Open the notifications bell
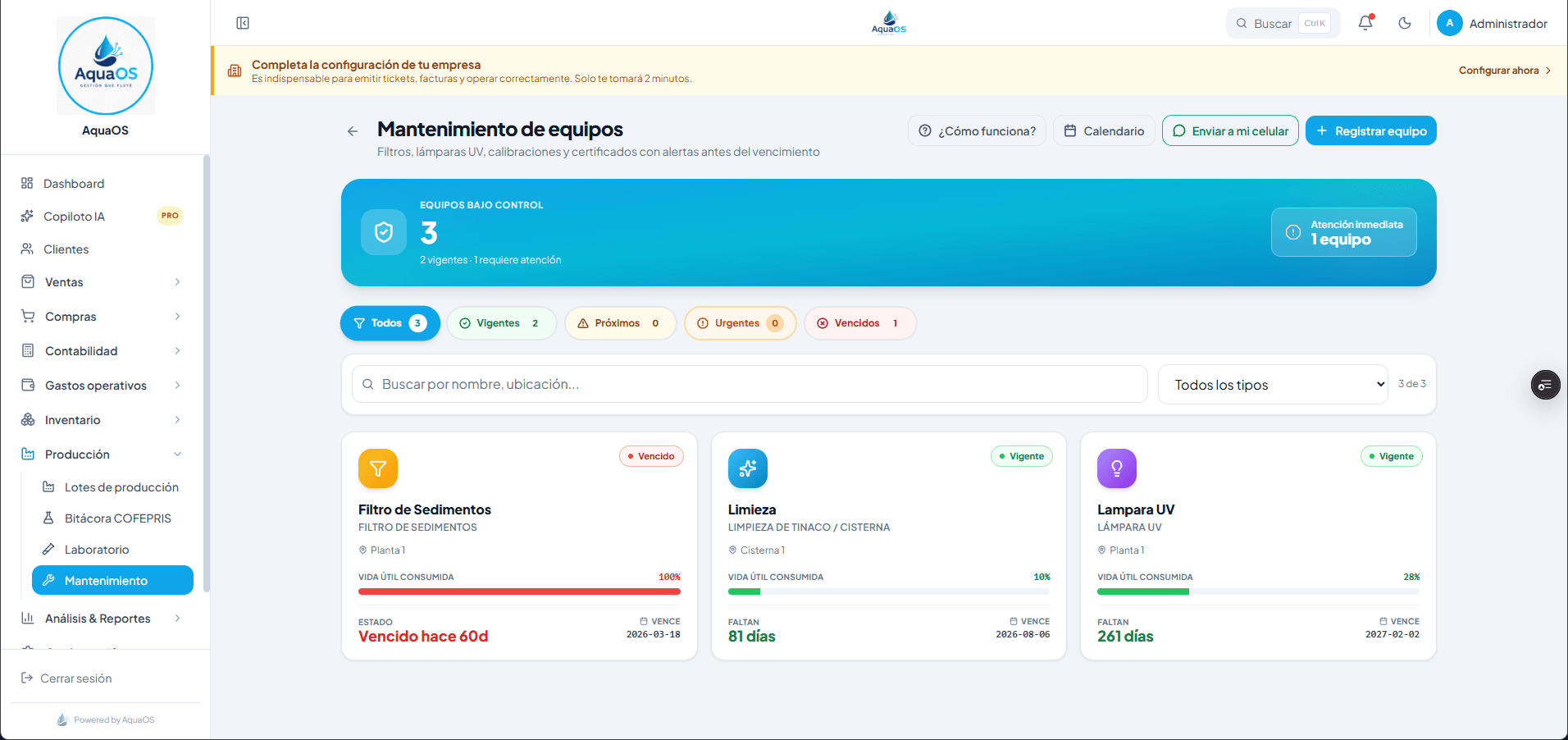The width and height of the screenshot is (1568, 740). click(1365, 23)
